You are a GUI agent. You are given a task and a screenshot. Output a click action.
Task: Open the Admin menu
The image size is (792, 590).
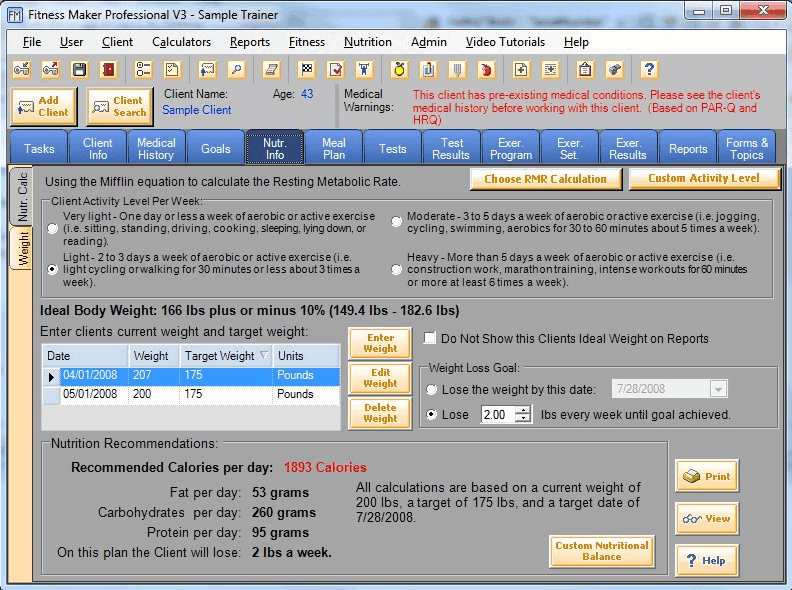pos(429,42)
